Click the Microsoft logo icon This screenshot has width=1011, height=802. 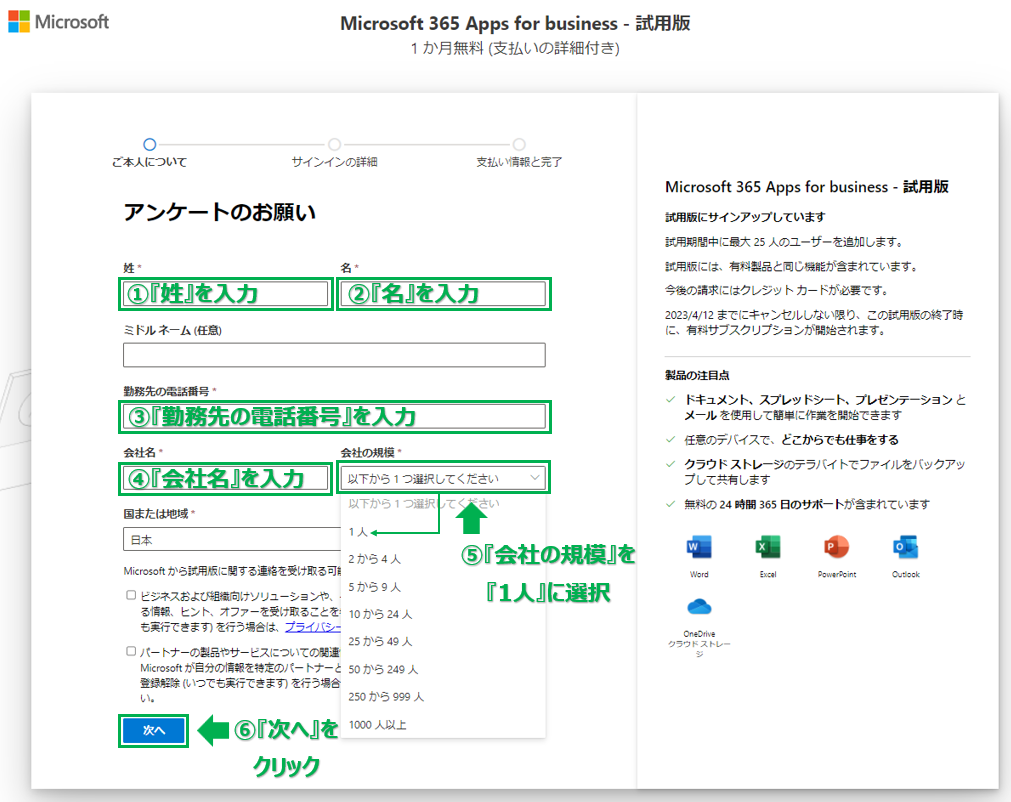click(19, 21)
